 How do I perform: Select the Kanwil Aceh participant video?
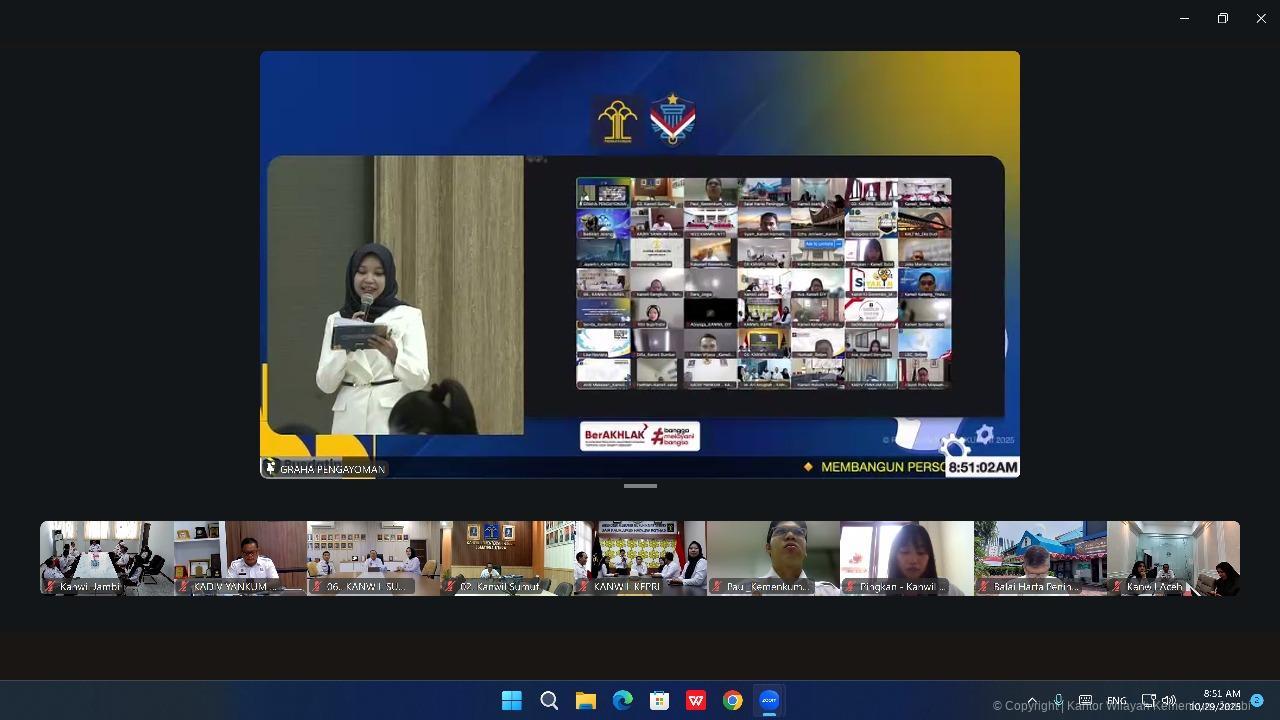point(1173,557)
